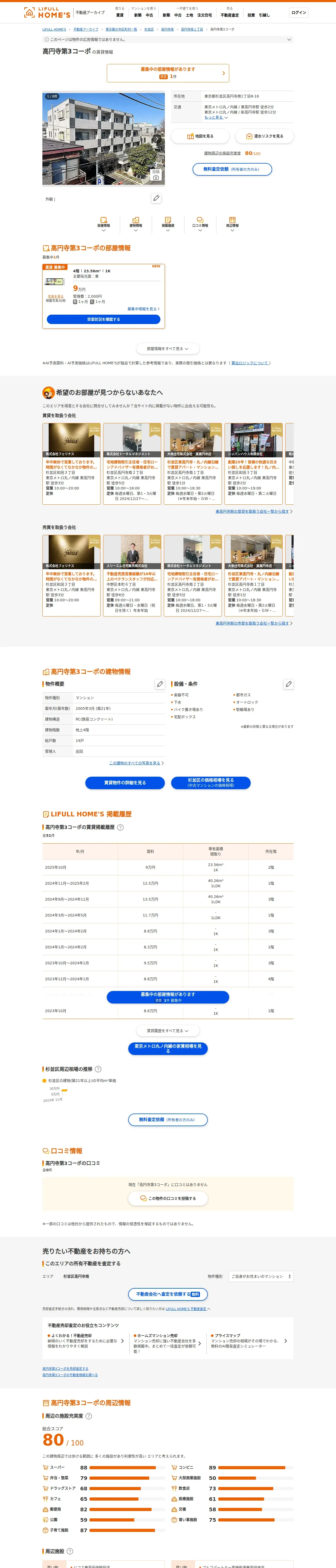This screenshot has height=1568, width=336.
Task: Open the info icon in the ad notice bar
Action: 47,39
